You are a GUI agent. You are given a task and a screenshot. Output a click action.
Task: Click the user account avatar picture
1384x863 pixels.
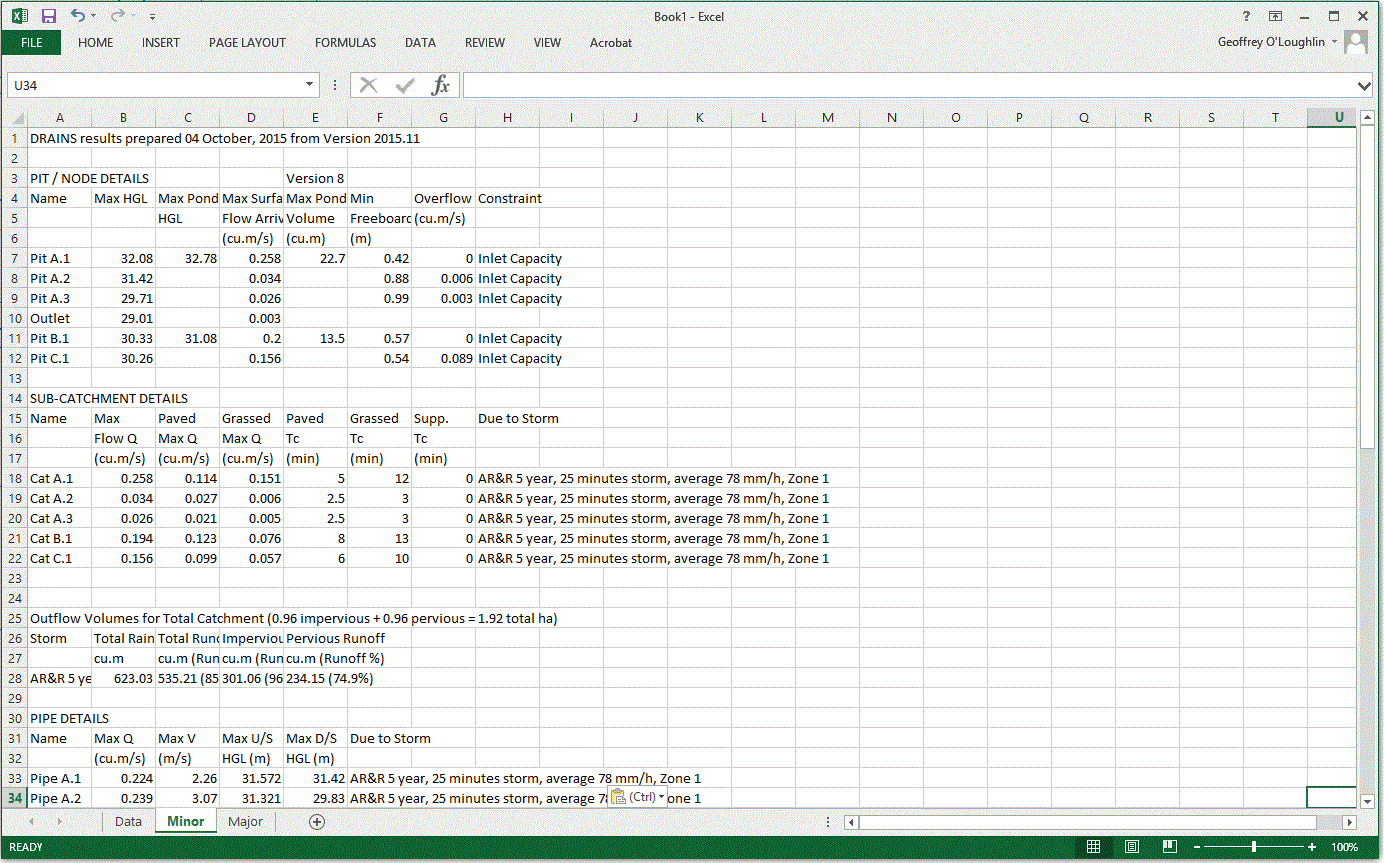click(x=1356, y=42)
